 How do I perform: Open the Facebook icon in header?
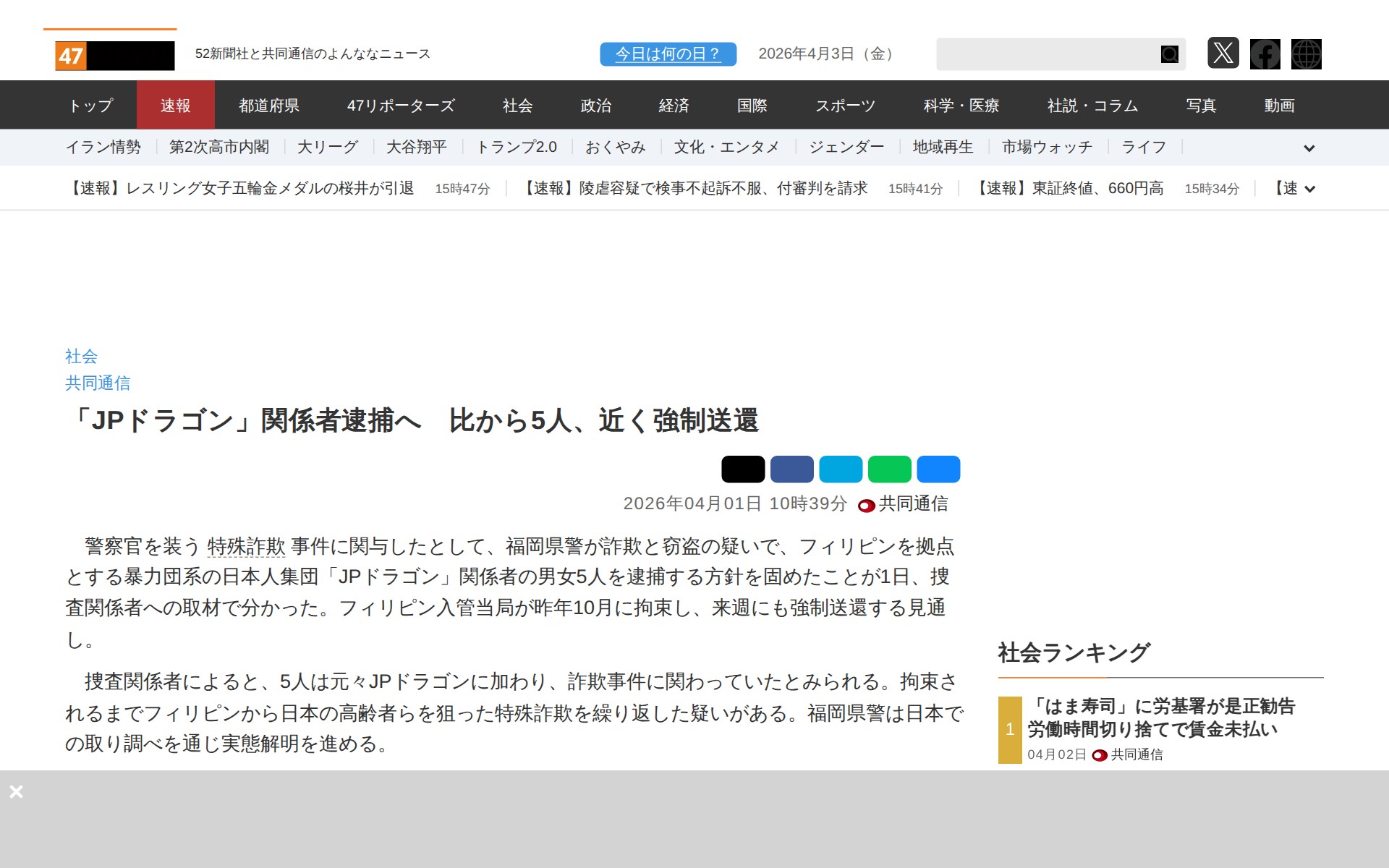[1265, 54]
